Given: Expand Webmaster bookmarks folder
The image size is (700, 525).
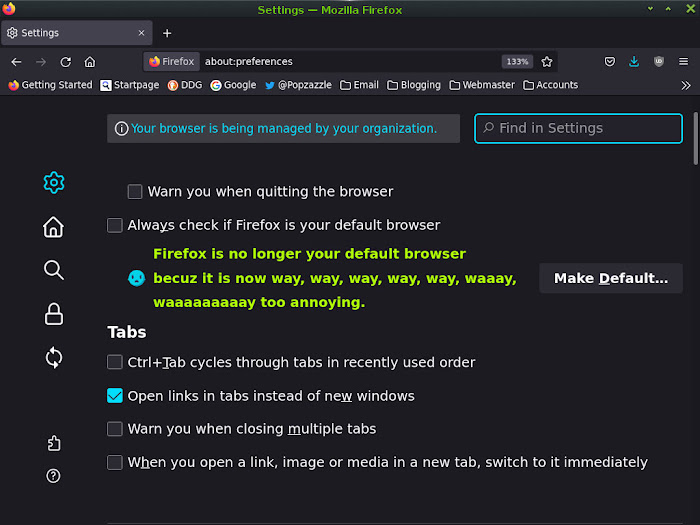Looking at the screenshot, I should (482, 85).
